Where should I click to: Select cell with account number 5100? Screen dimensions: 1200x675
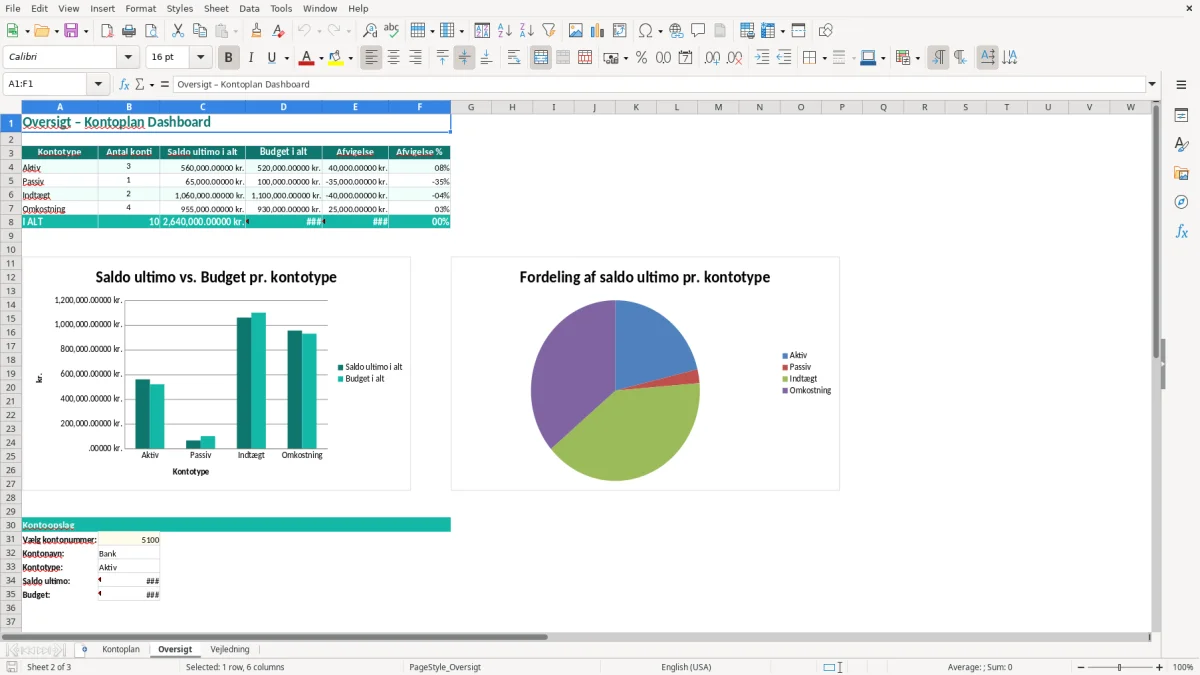[x=129, y=539]
